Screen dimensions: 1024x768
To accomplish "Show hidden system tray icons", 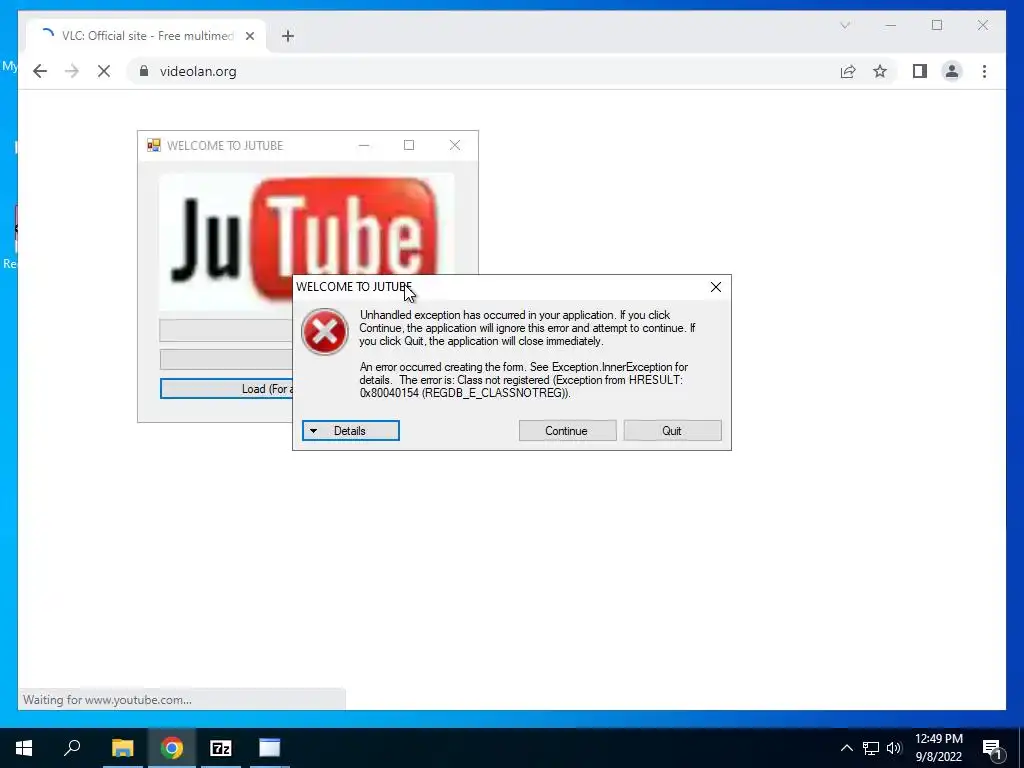I will [x=846, y=748].
